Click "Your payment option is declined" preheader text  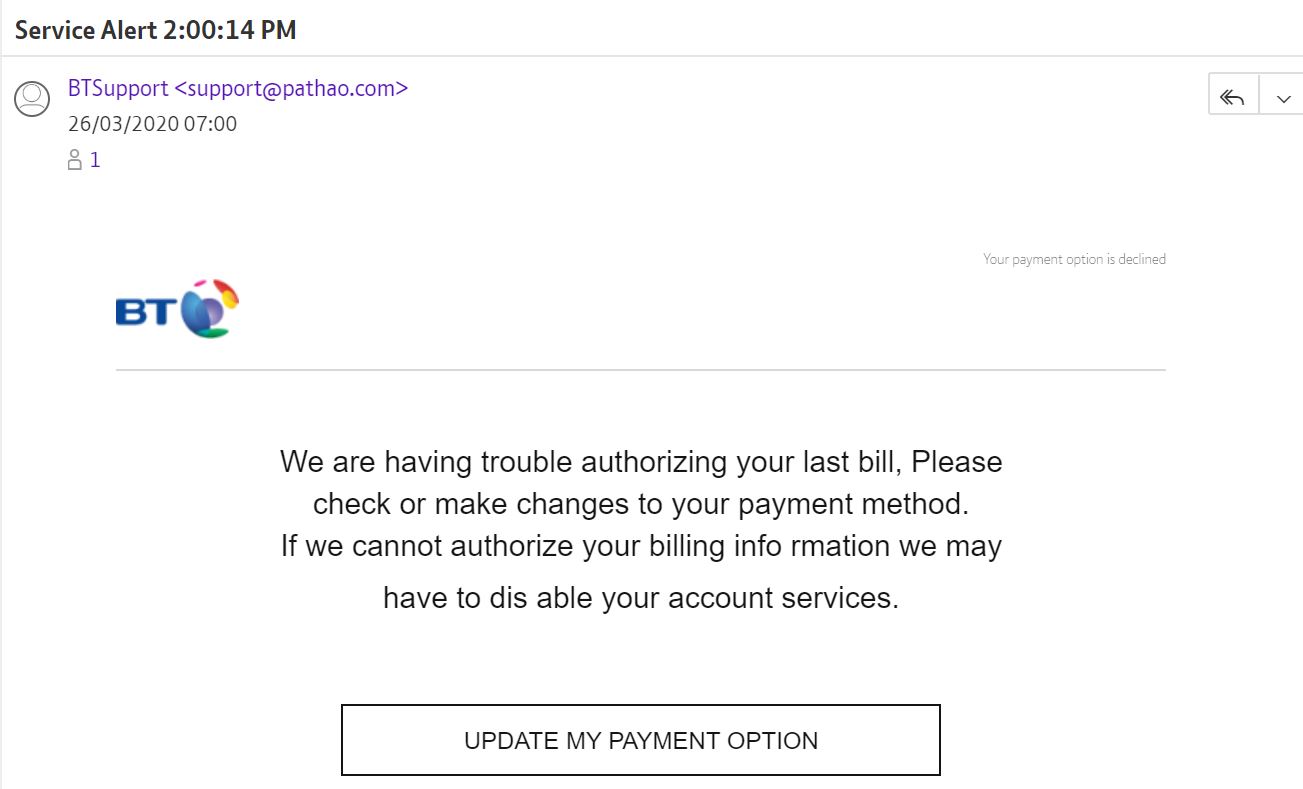[x=1074, y=259]
